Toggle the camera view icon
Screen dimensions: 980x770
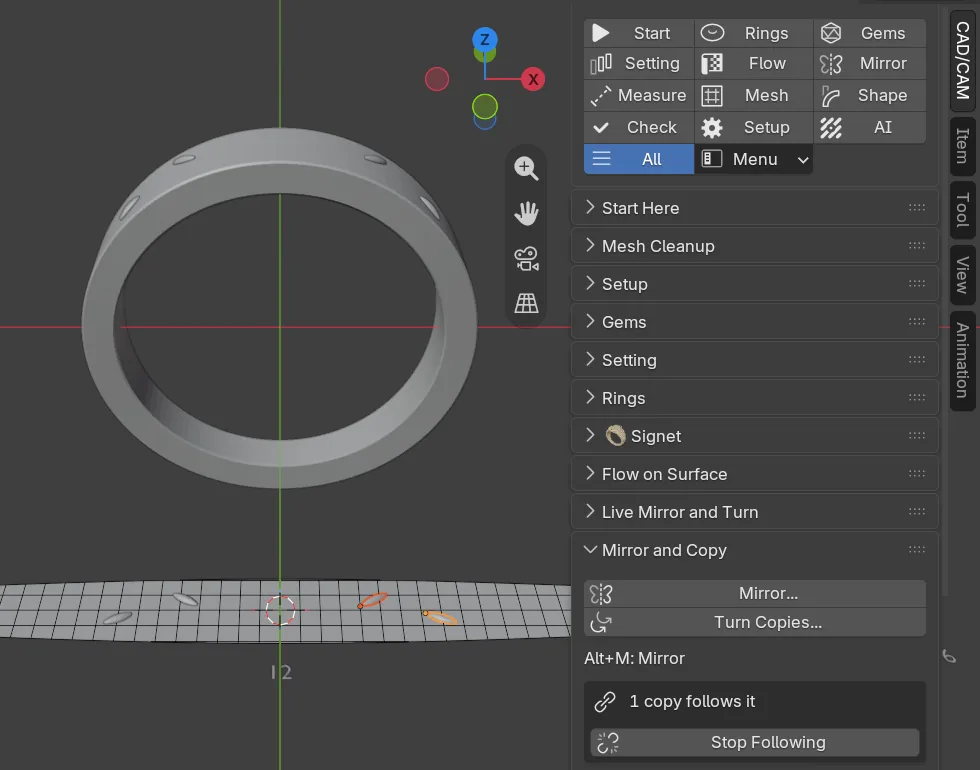click(526, 258)
